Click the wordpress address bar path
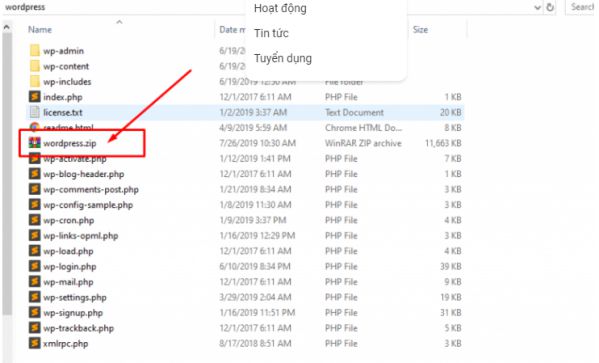 [x=25, y=7]
